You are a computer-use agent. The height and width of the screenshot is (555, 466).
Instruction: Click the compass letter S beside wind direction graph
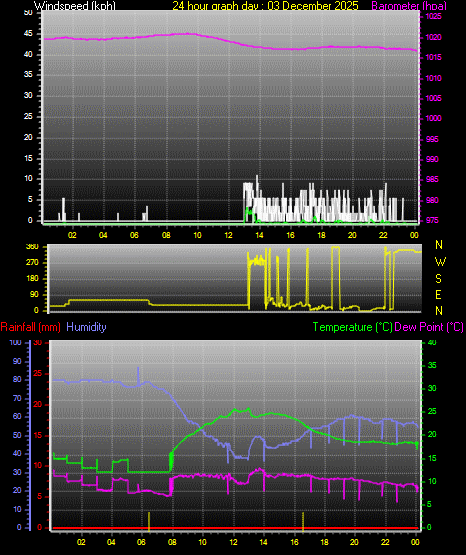(x=438, y=279)
